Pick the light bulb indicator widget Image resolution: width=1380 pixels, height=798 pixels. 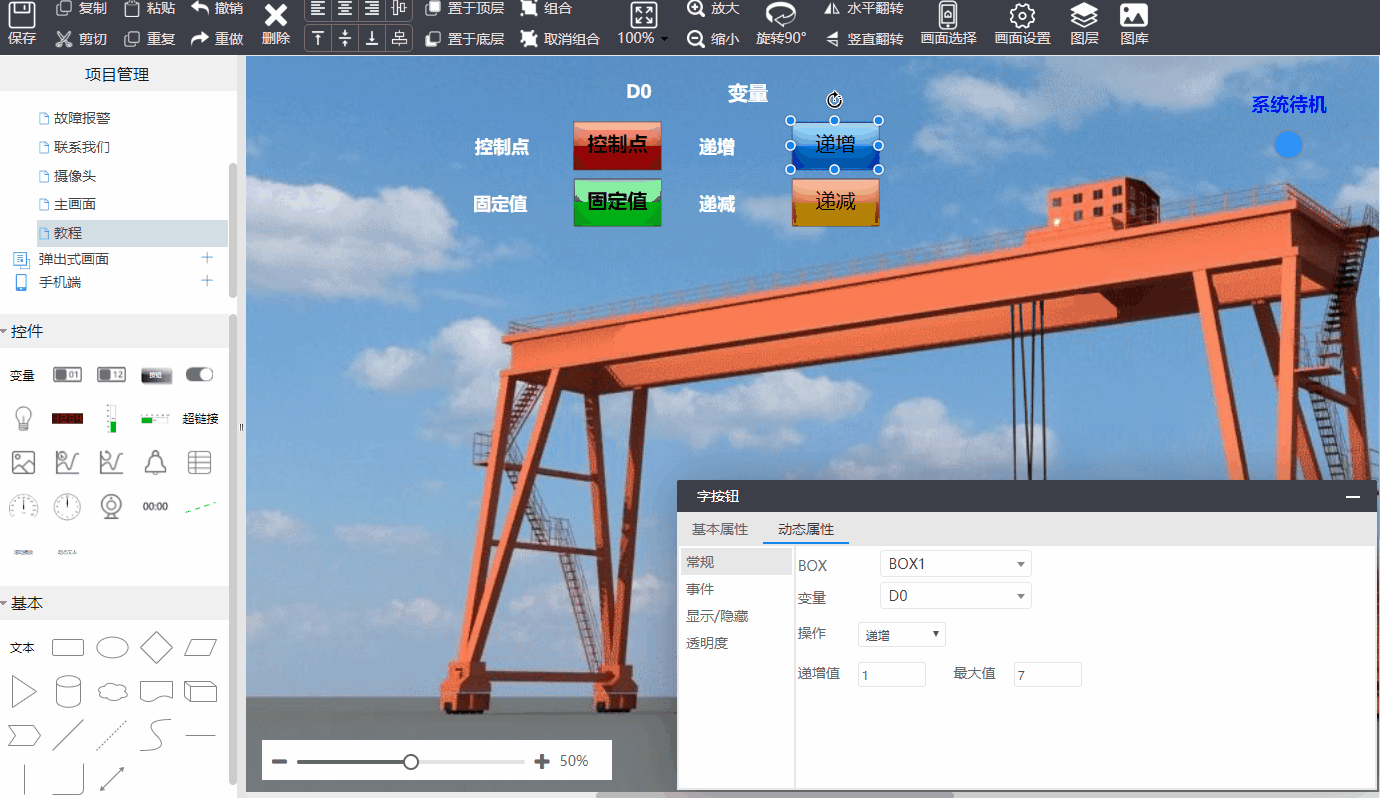click(23, 418)
